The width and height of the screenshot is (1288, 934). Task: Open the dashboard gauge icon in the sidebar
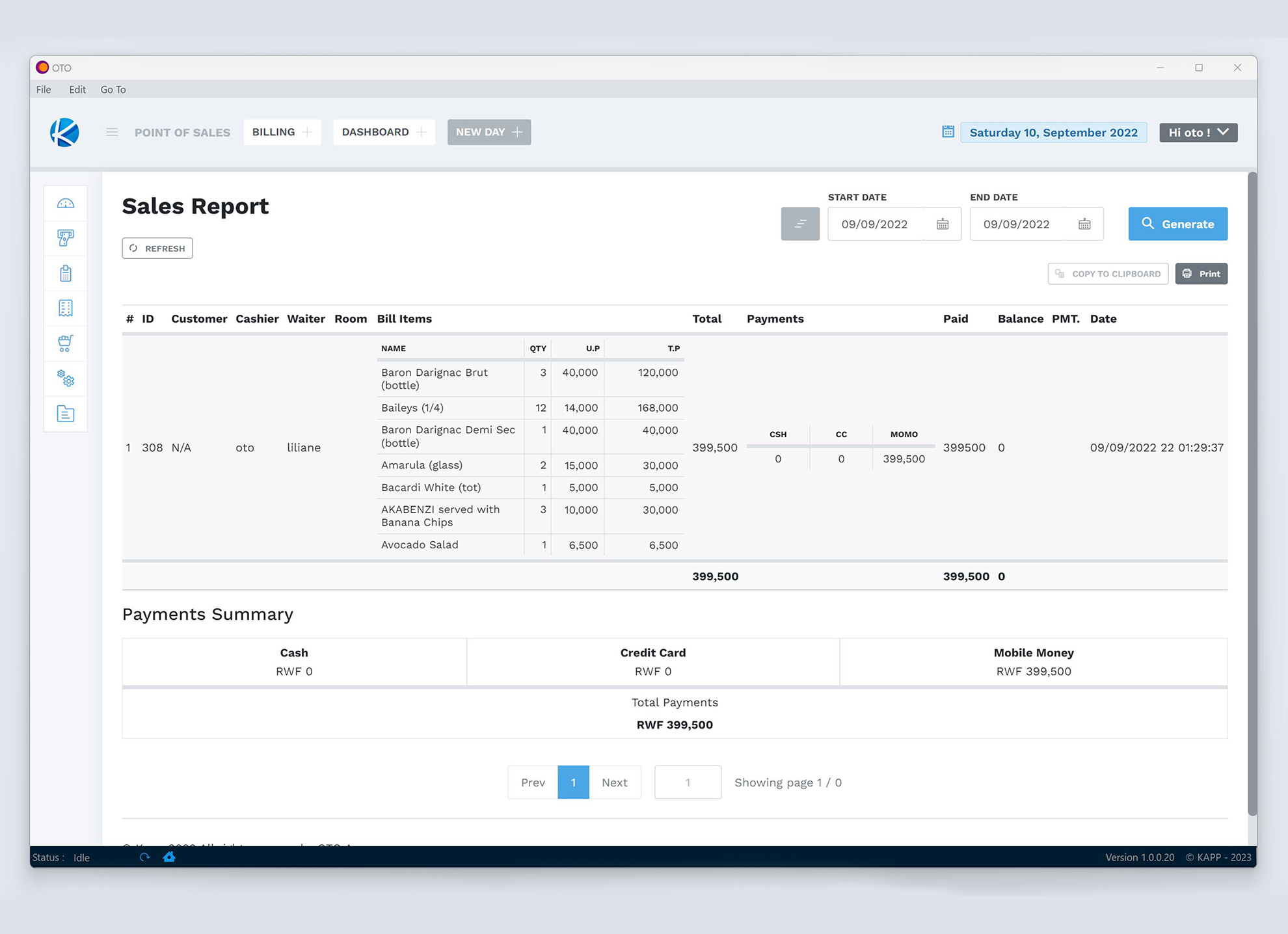click(65, 202)
